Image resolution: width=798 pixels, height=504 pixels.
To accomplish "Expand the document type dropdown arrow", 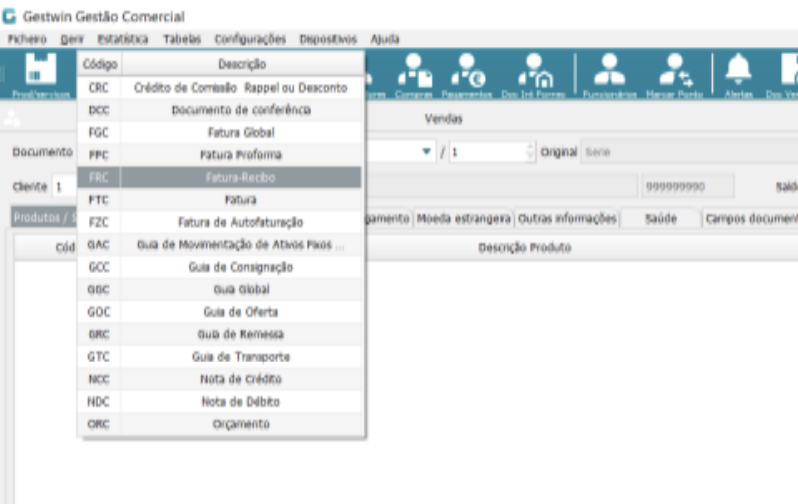I will 426,152.
